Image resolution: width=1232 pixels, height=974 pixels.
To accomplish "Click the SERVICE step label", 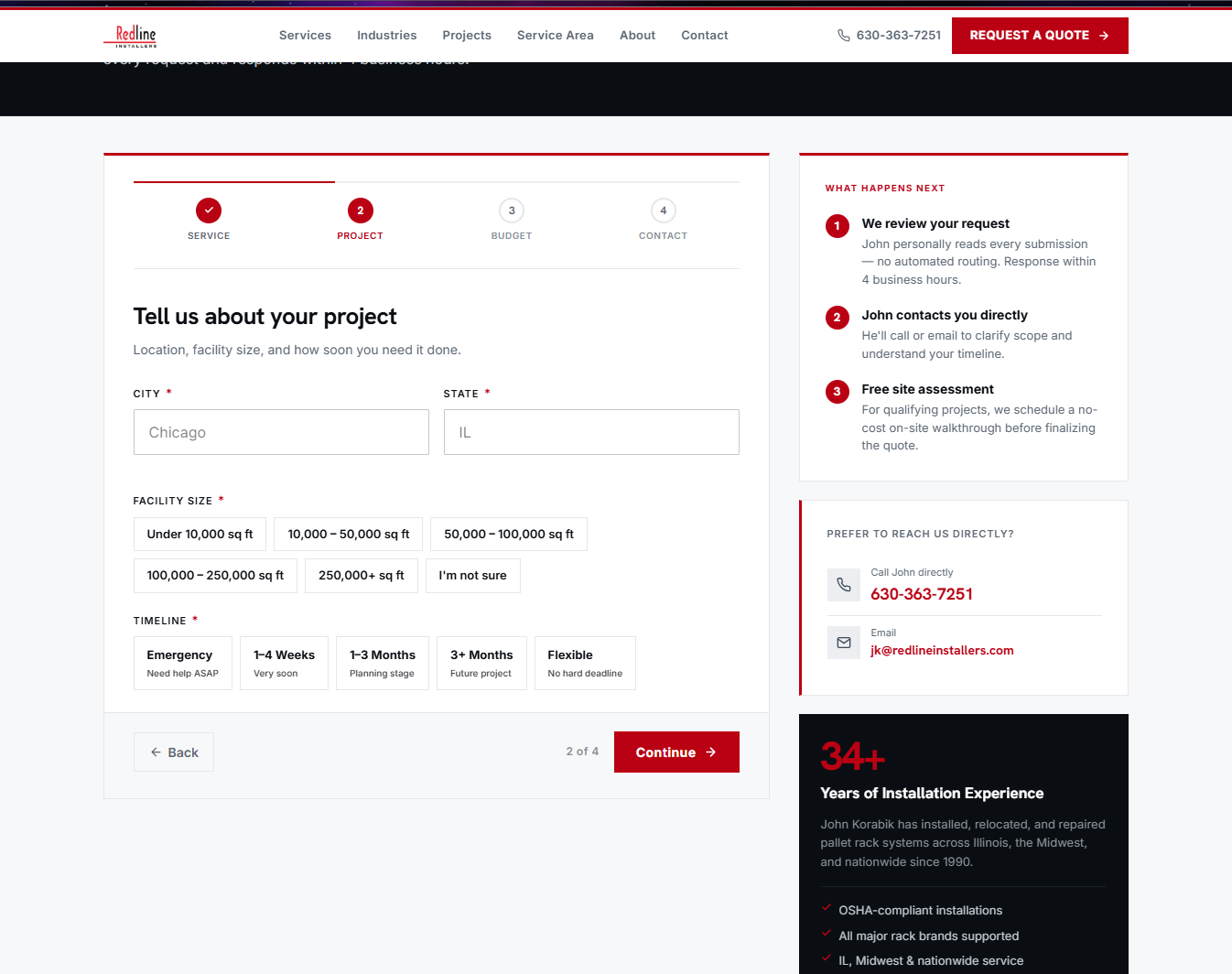I will pos(209,236).
